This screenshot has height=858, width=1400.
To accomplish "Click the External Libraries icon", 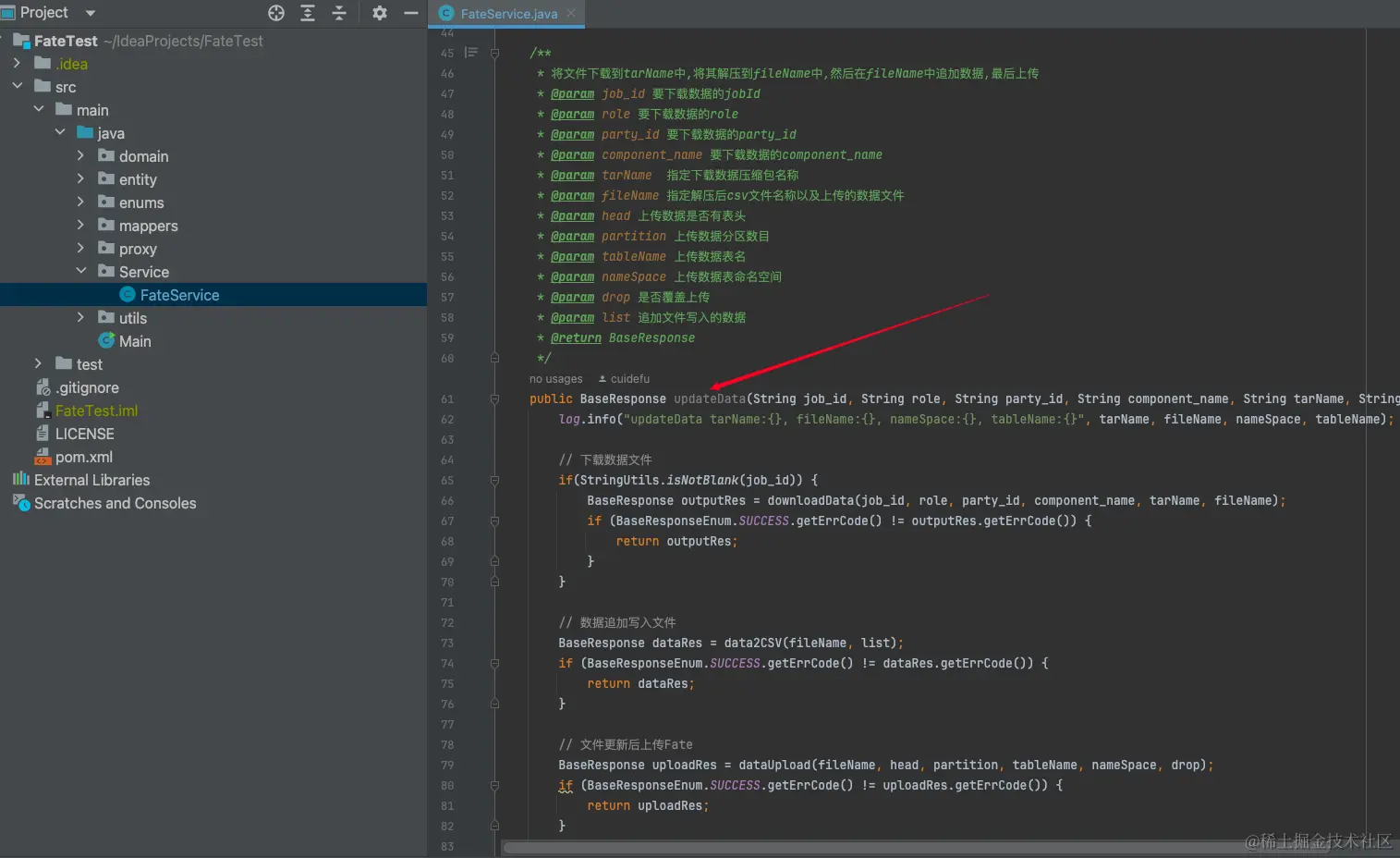I will click(21, 479).
